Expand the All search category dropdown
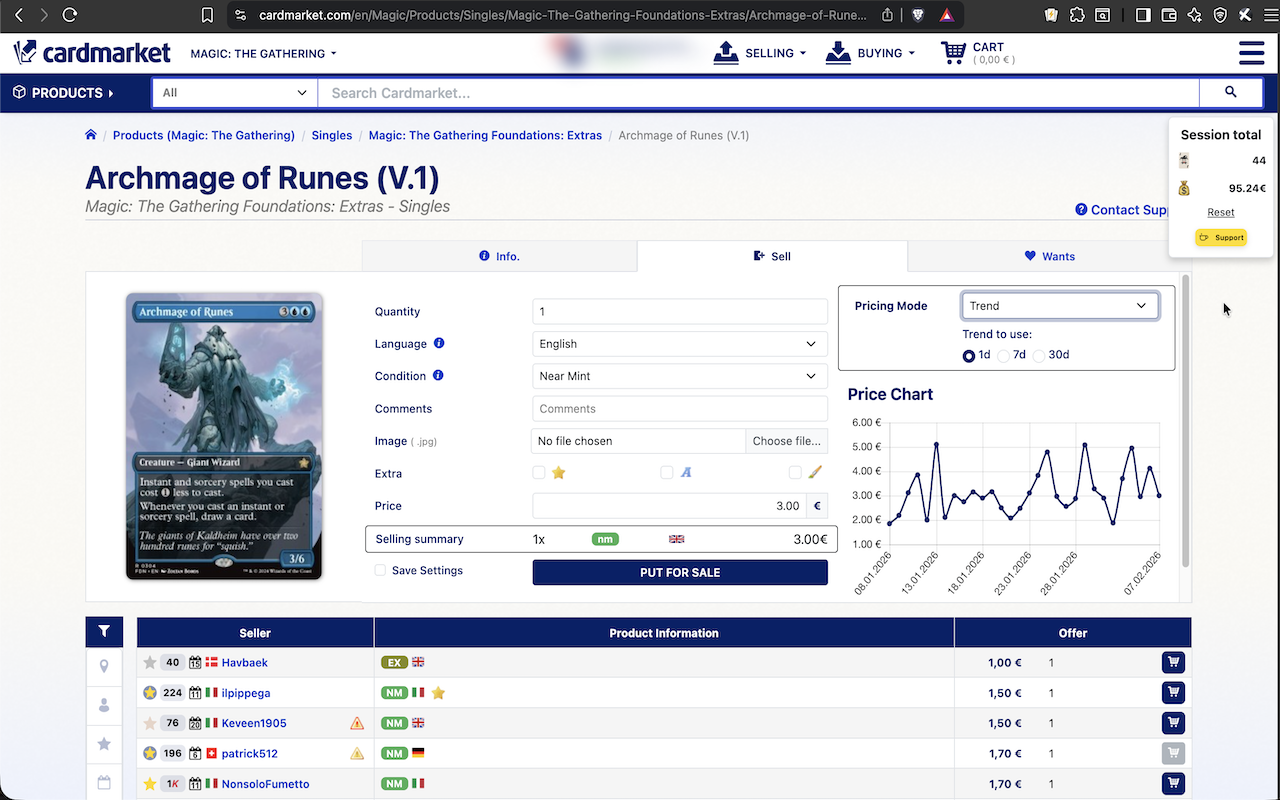Screen dimensions: 1280x800 click(234, 91)
